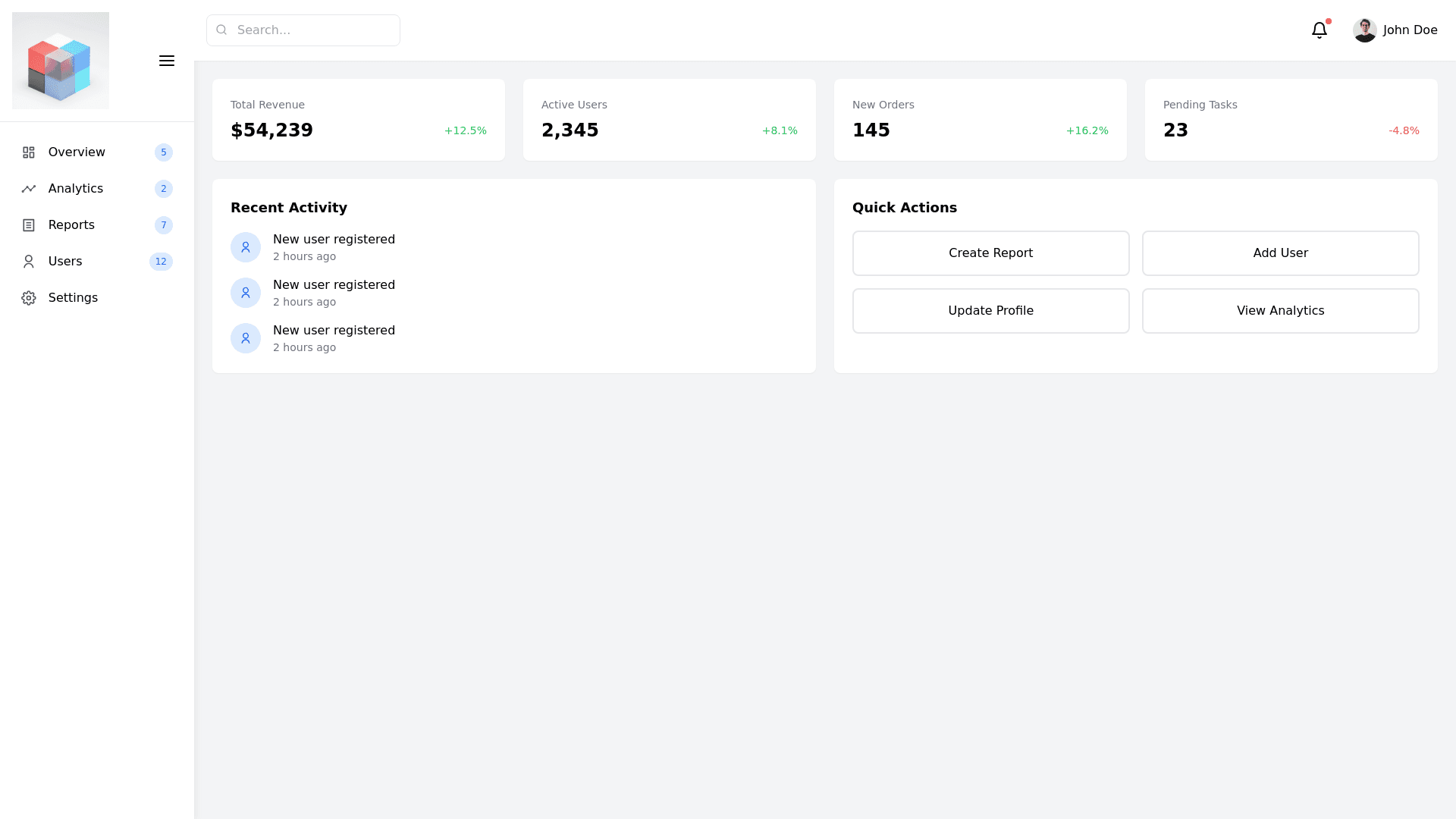Viewport: 1456px width, 819px height.
Task: Click John Doe's avatar picture
Action: [x=1364, y=30]
